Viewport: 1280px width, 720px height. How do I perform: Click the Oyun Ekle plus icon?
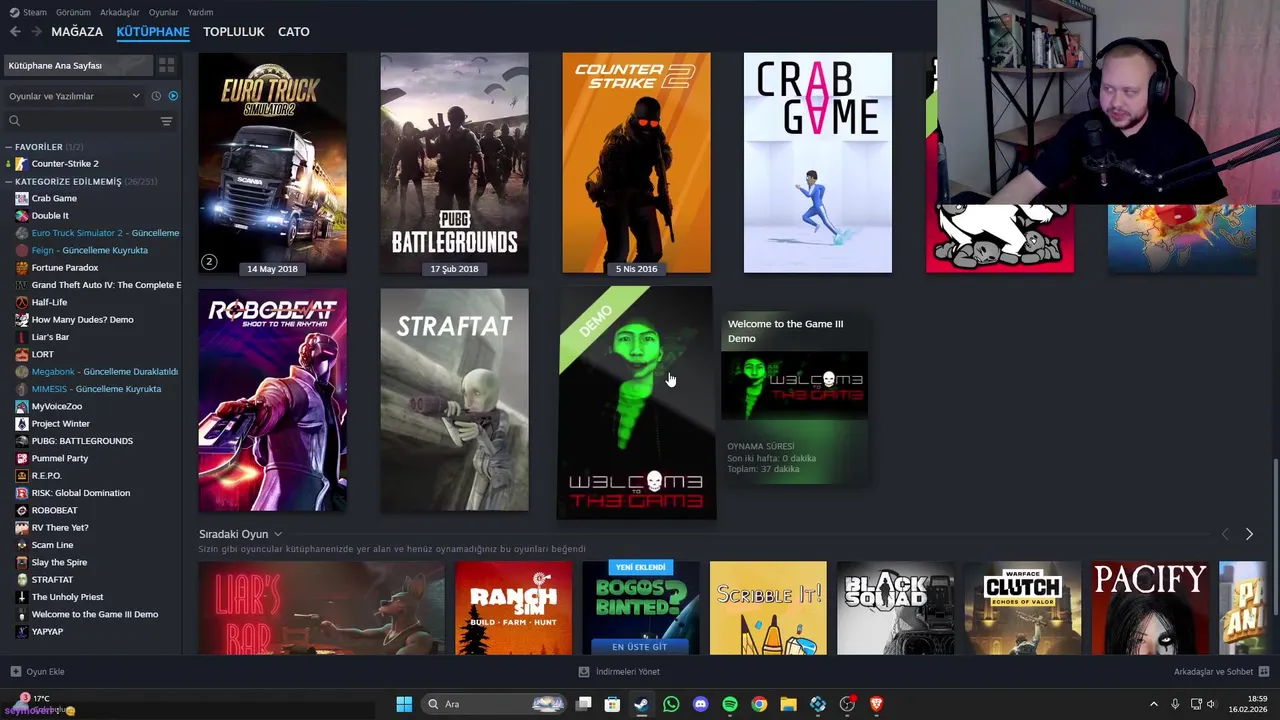(15, 672)
